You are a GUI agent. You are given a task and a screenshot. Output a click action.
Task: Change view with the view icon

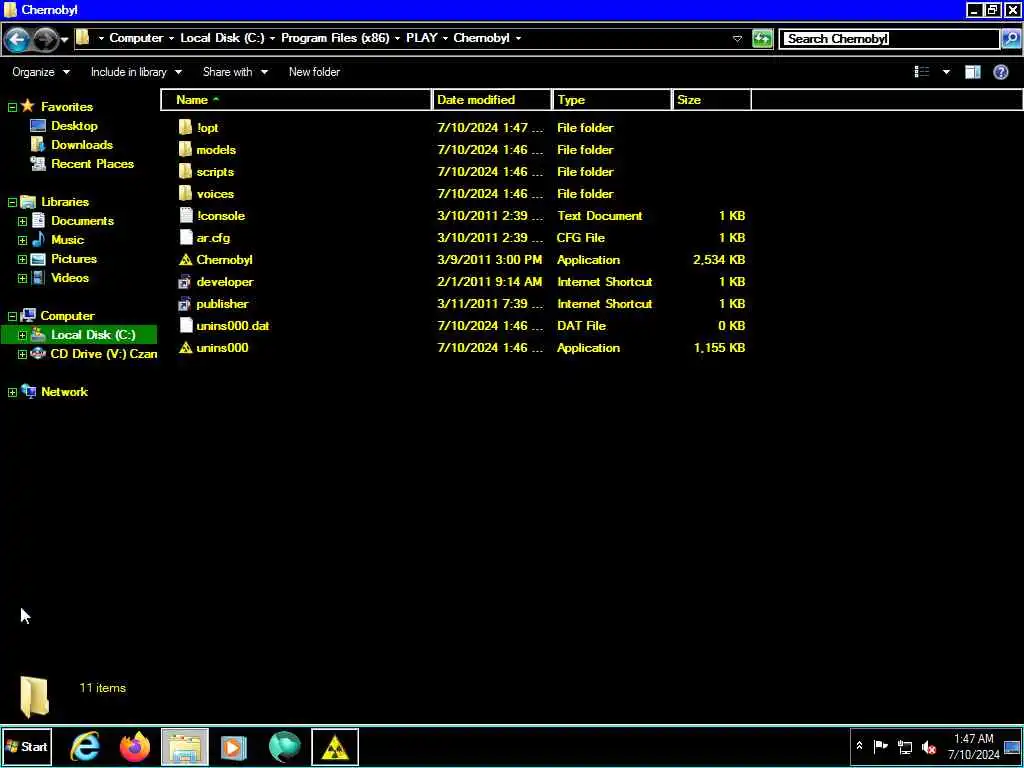tap(921, 72)
